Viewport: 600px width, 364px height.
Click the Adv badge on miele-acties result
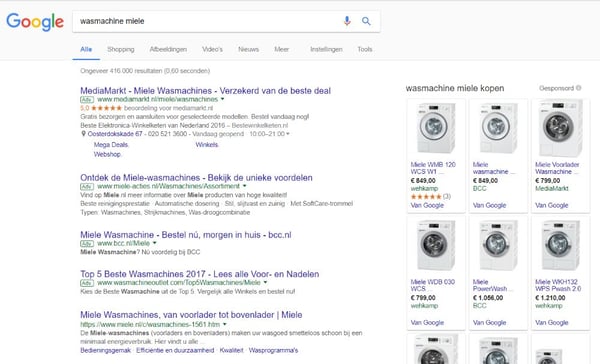pos(87,186)
